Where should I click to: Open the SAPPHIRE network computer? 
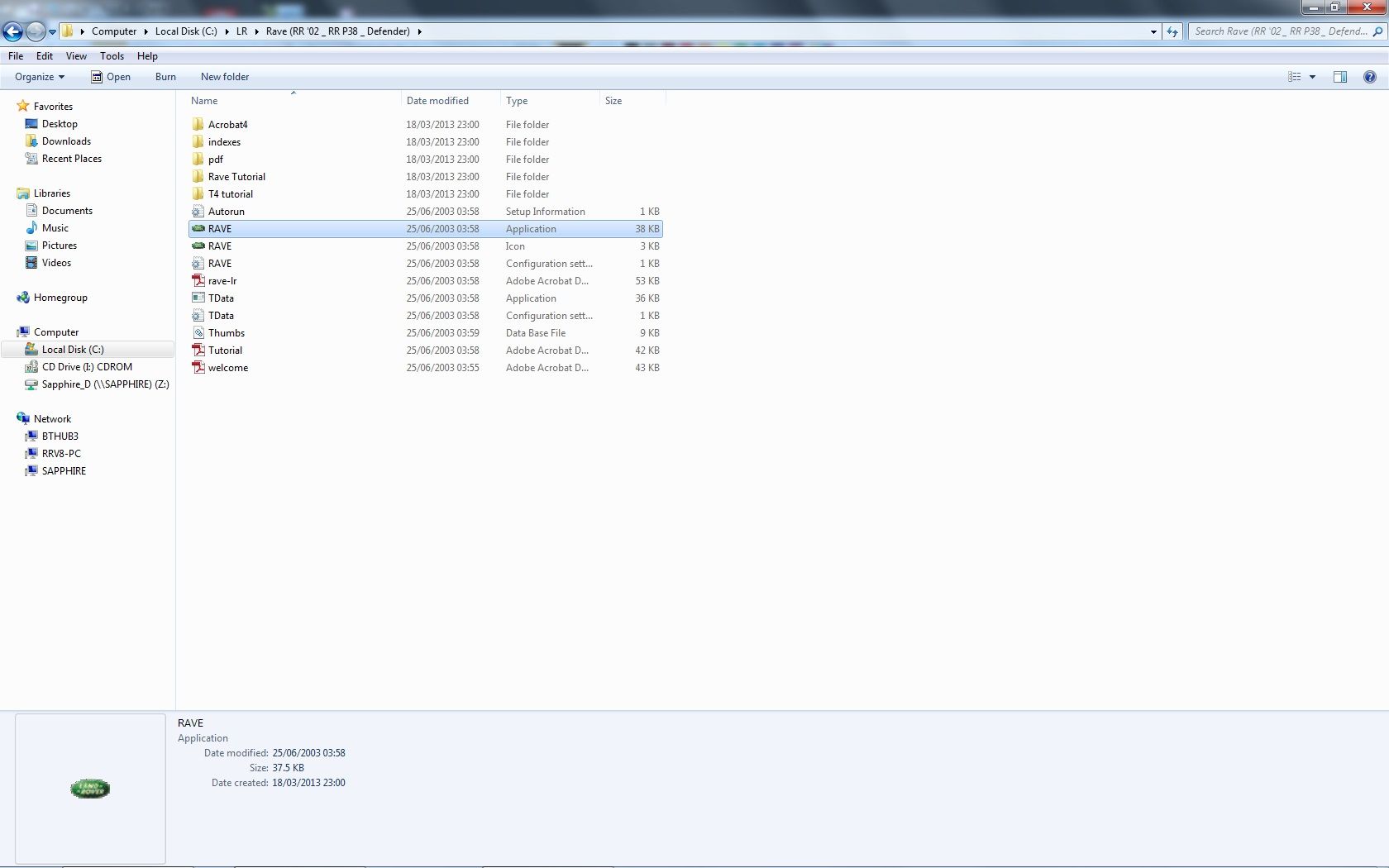[x=64, y=471]
